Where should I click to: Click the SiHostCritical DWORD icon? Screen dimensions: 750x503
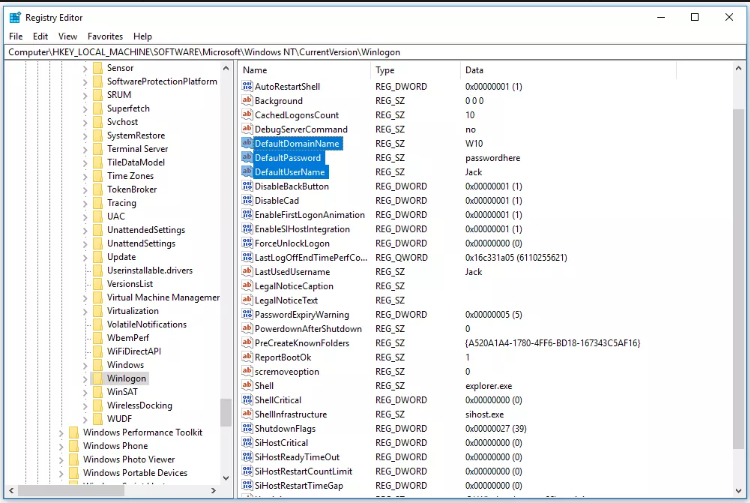247,442
